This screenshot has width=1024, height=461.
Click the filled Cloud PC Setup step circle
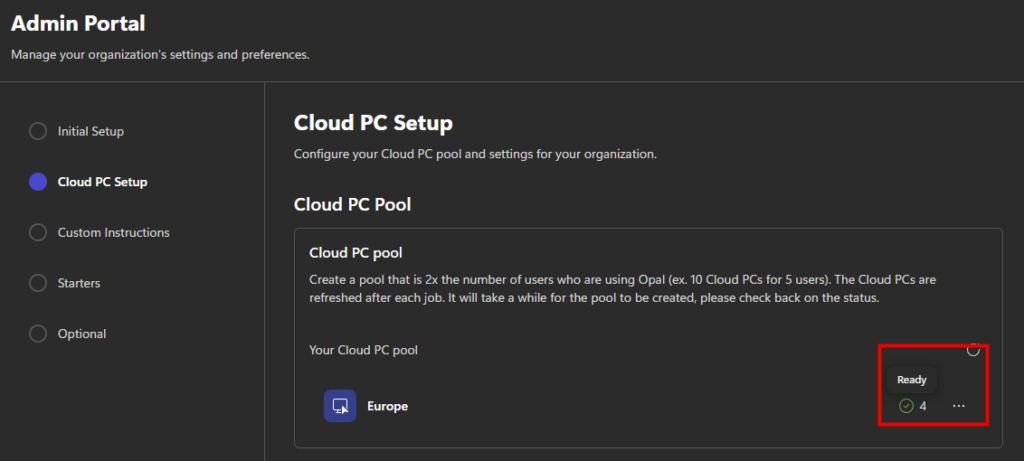[38, 182]
